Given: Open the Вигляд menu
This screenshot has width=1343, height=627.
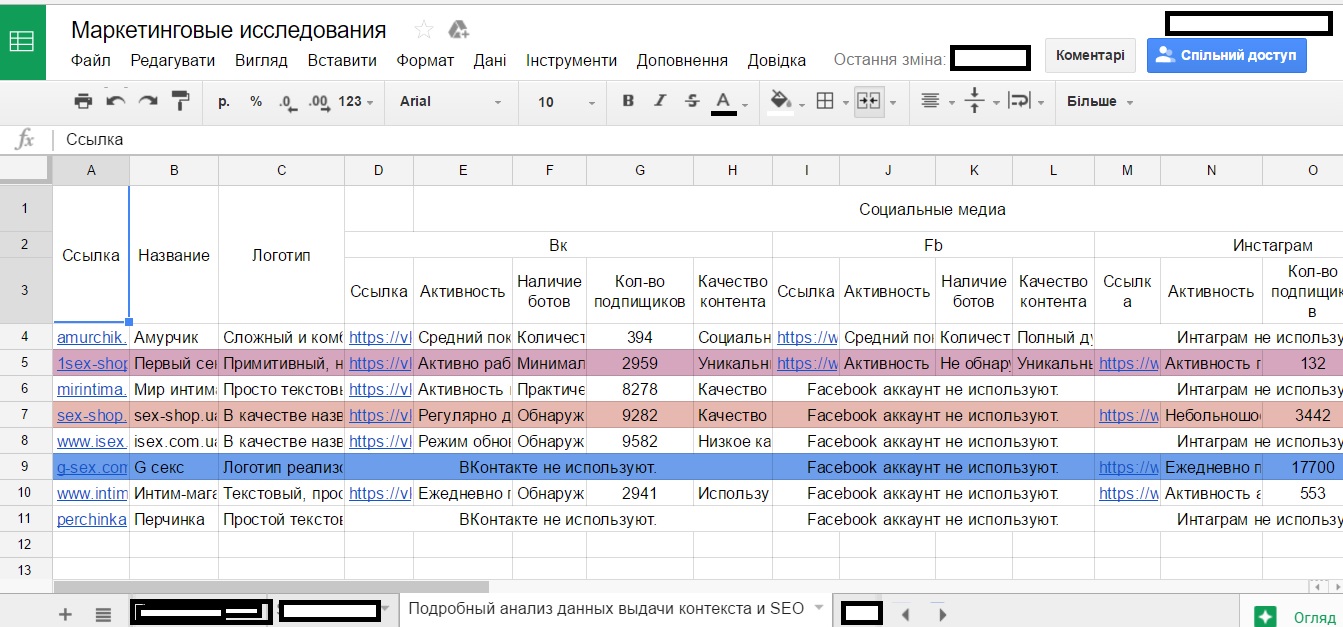Looking at the screenshot, I should pos(261,60).
